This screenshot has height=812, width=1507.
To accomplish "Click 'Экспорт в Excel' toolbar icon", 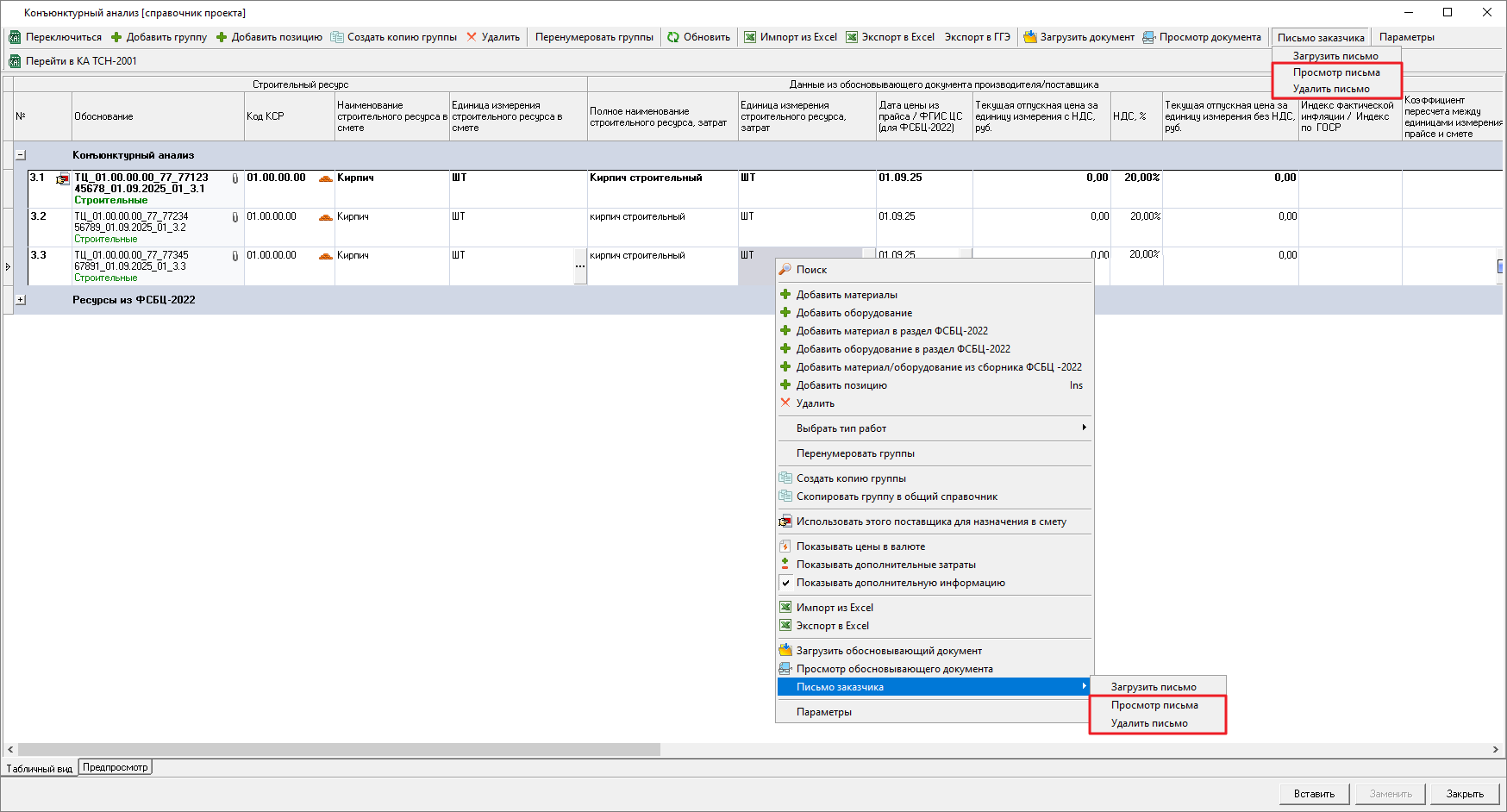I will point(852,37).
